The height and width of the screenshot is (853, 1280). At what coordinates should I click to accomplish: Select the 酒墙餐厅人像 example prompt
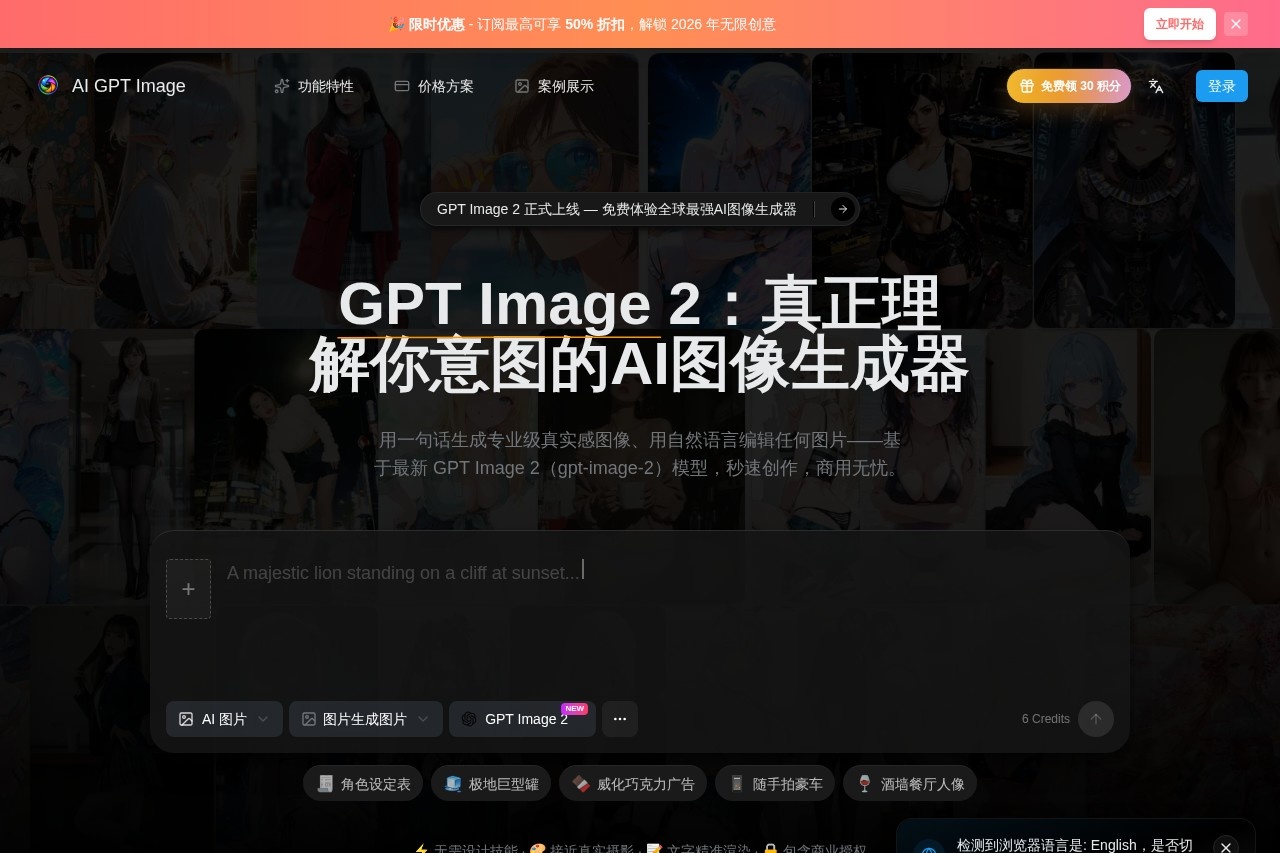(x=910, y=784)
